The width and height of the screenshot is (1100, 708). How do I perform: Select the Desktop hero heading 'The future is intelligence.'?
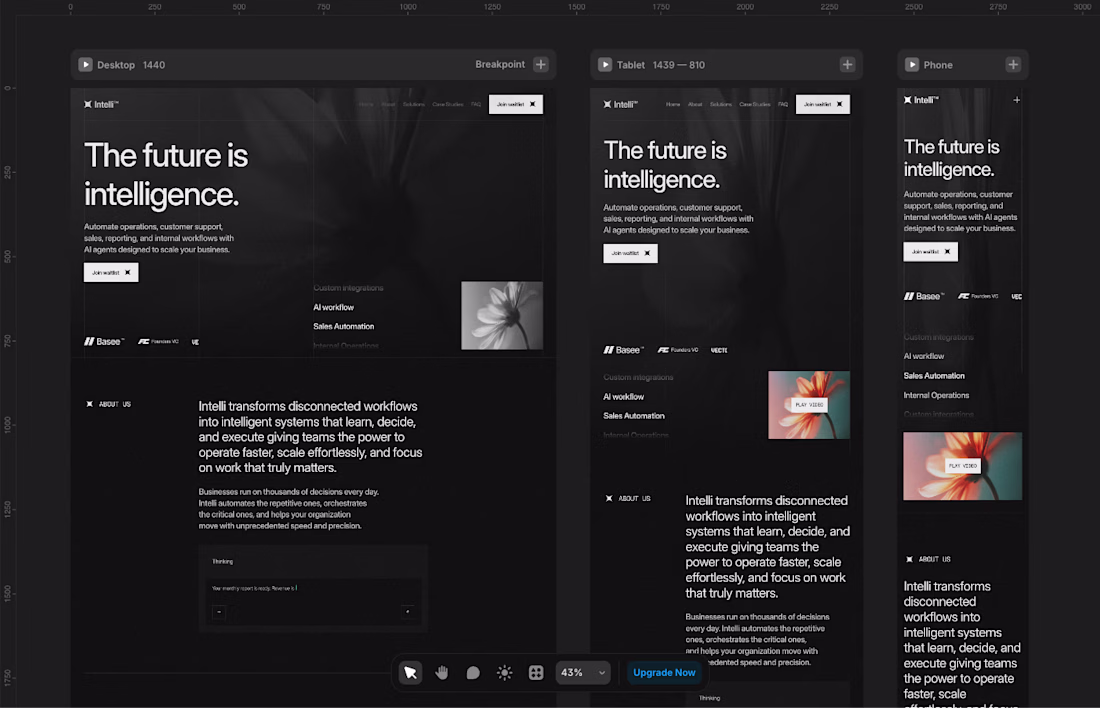[x=166, y=175]
